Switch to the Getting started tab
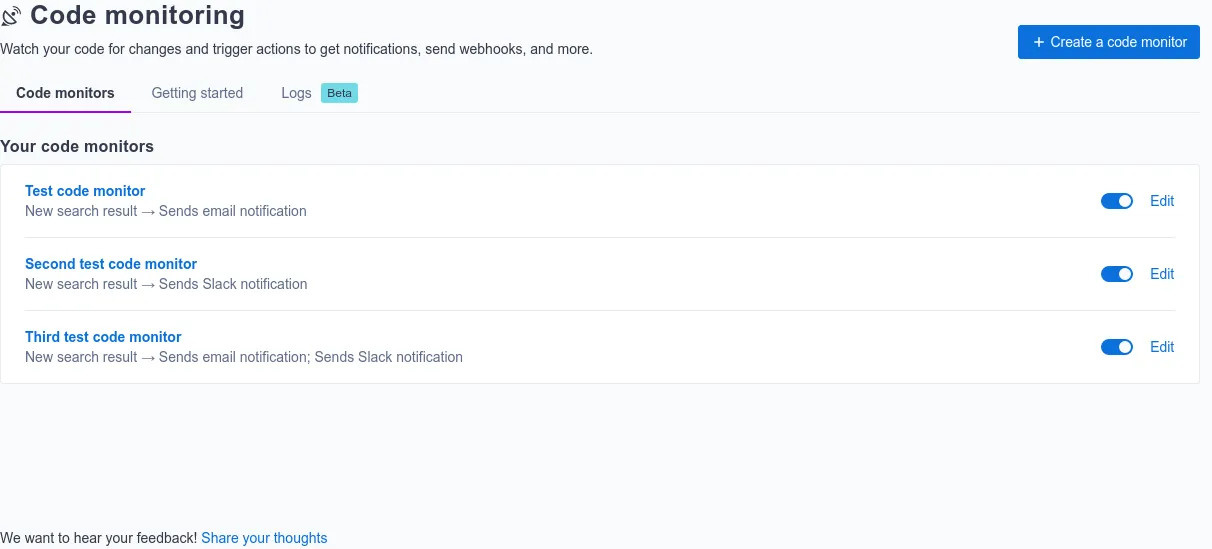Image resolution: width=1212 pixels, height=549 pixels. point(197,93)
